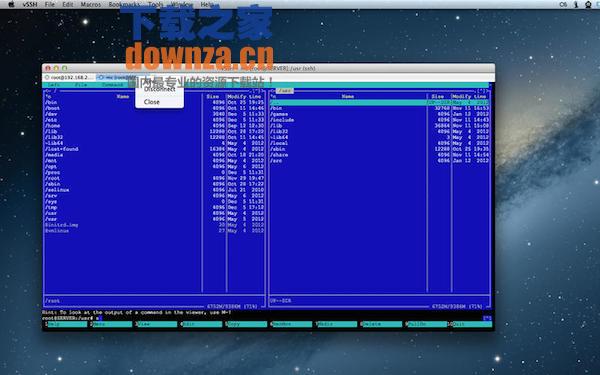Click F3 View function key button
This screenshot has height=375, width=600.
click(x=156, y=324)
